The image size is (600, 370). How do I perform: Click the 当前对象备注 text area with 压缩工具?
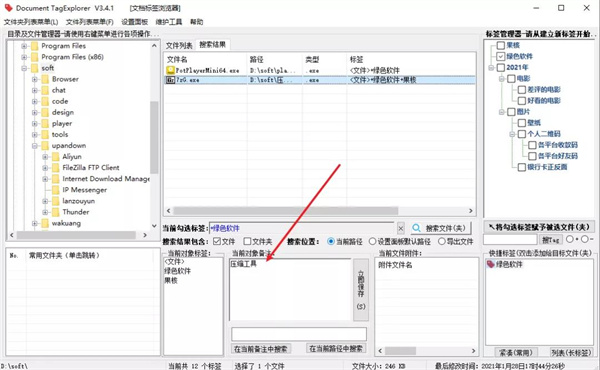(x=290, y=290)
